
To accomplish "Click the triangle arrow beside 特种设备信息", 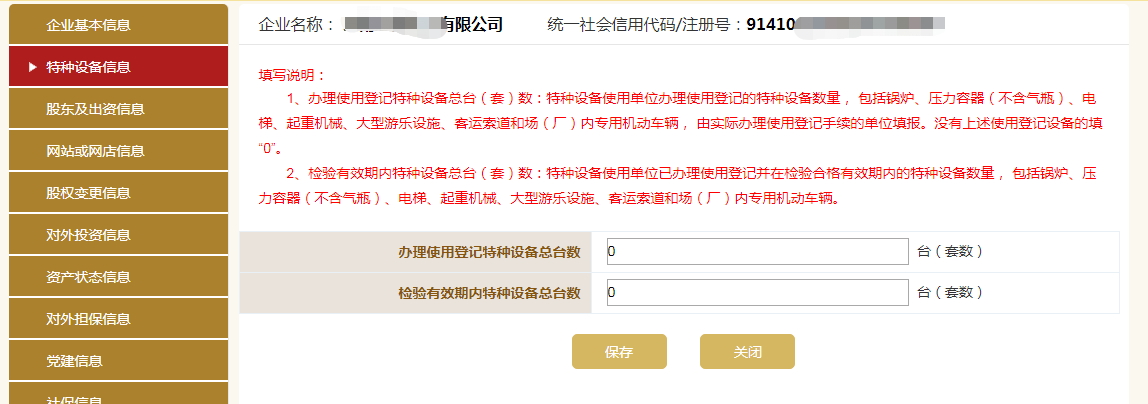I will coord(33,67).
